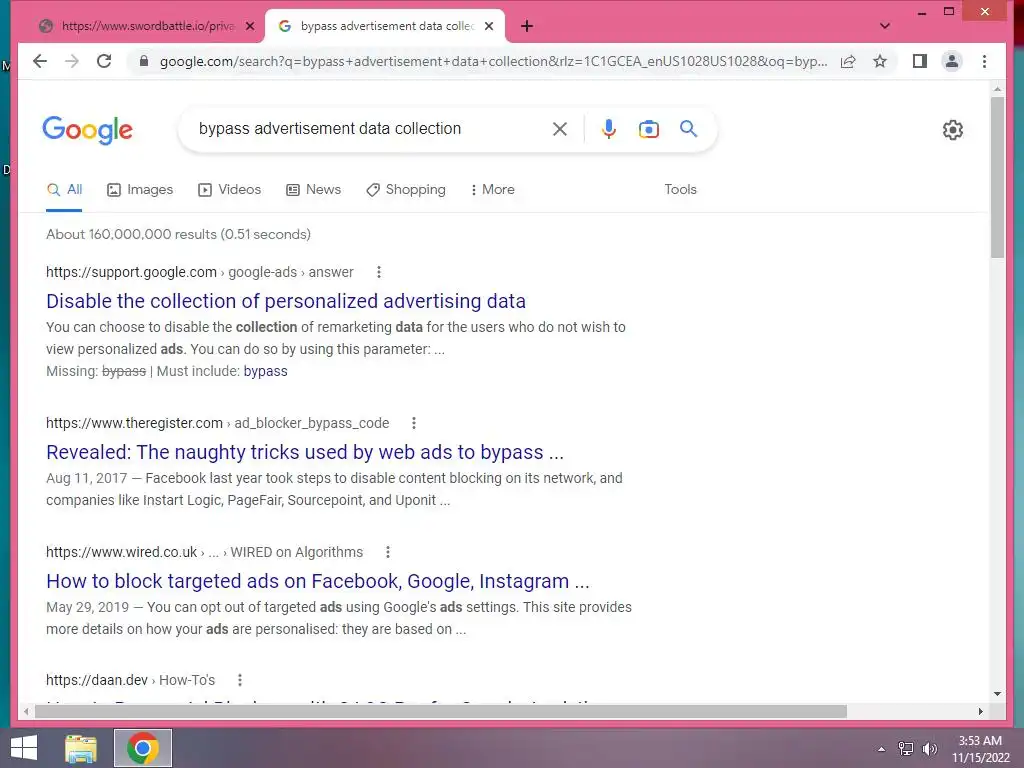Open the volume control
The image size is (1024, 768).
click(929, 749)
